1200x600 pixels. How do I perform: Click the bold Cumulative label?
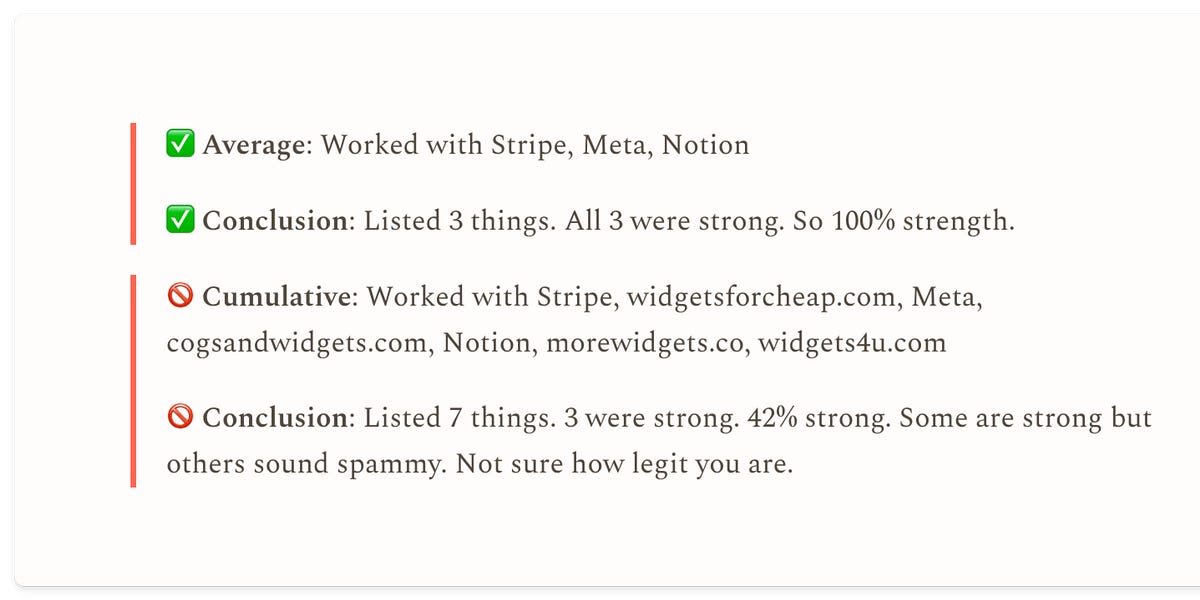pyautogui.click(x=277, y=297)
